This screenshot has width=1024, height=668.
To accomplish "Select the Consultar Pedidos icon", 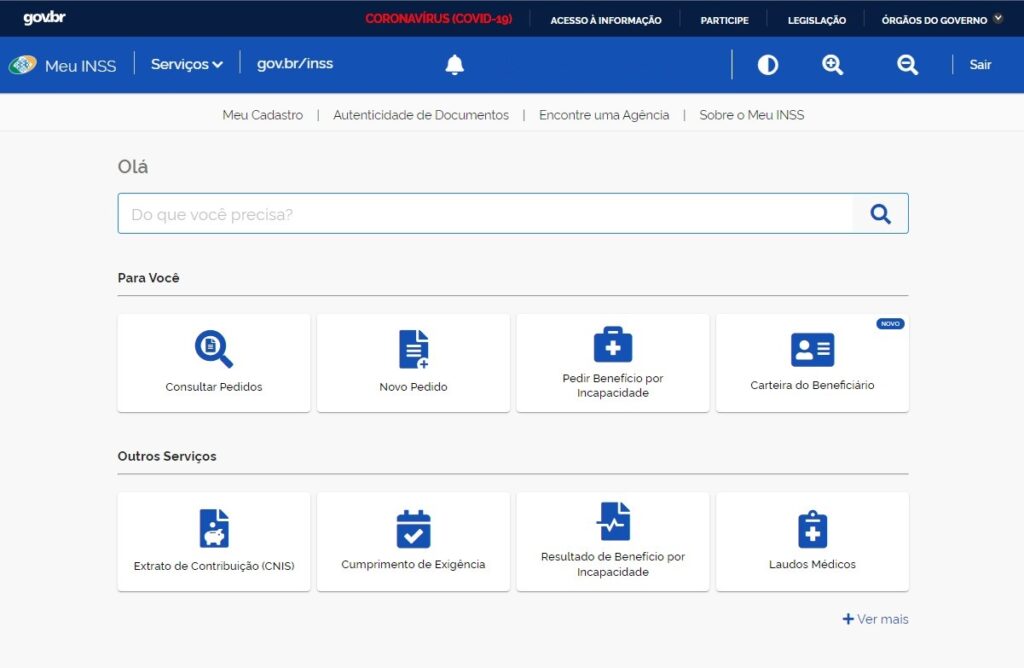I will (x=213, y=349).
